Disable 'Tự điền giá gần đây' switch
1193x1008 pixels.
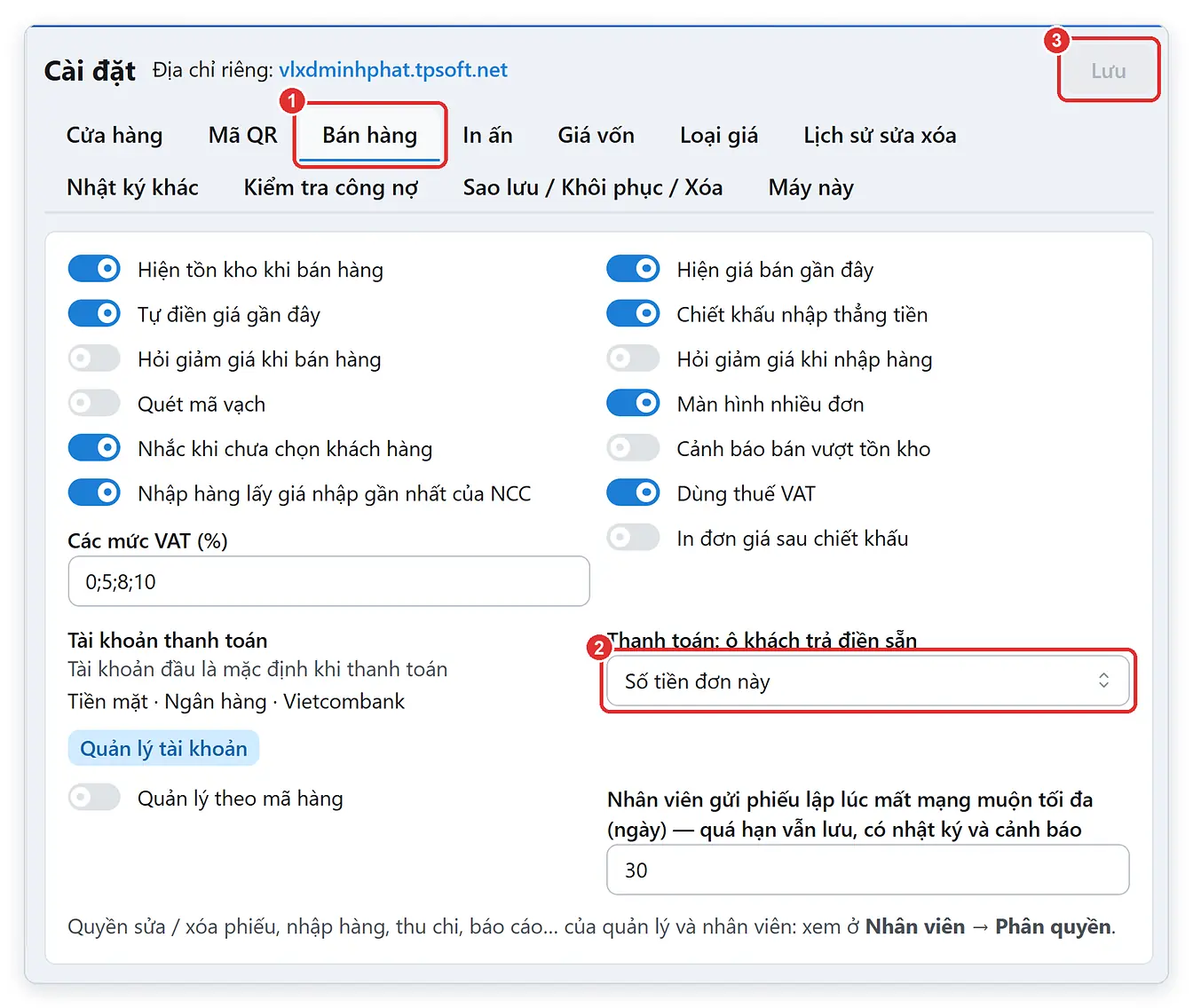coord(94,313)
